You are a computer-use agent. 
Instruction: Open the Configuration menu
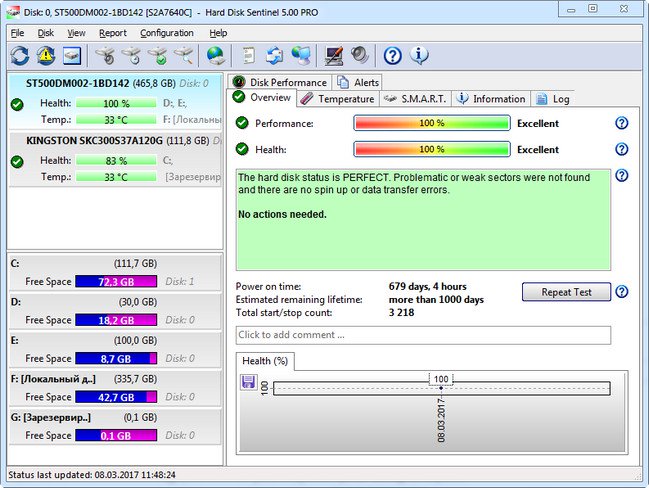167,33
